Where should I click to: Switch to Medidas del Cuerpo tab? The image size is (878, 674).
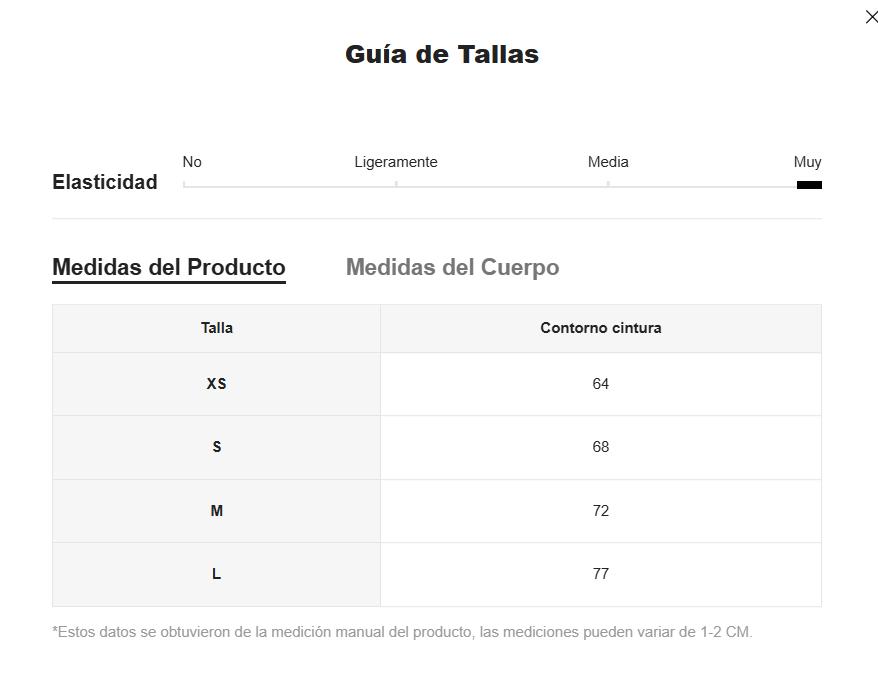click(452, 267)
